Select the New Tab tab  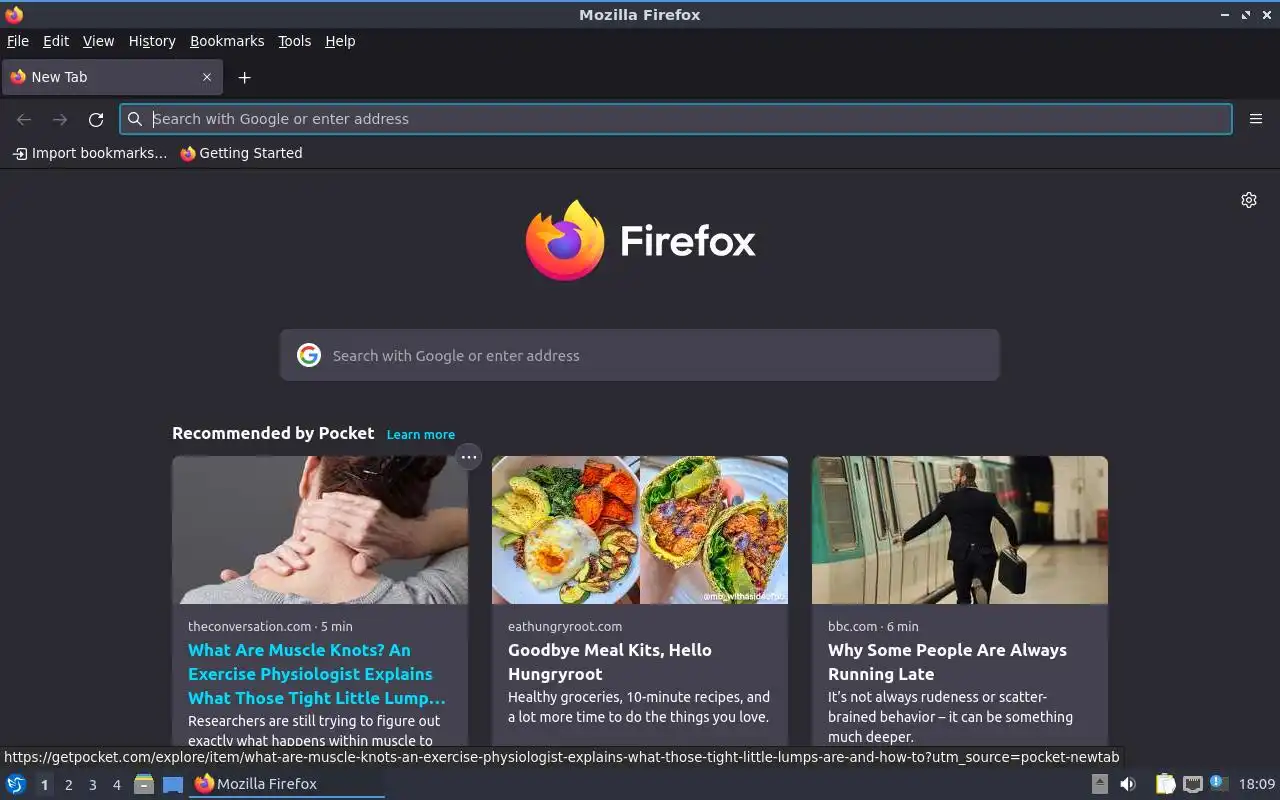tap(111, 77)
